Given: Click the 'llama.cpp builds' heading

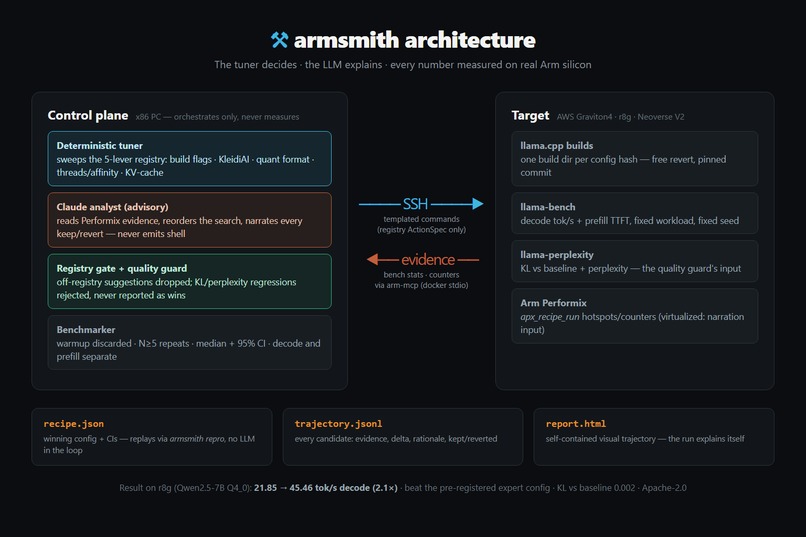Looking at the screenshot, I should click(x=557, y=145).
